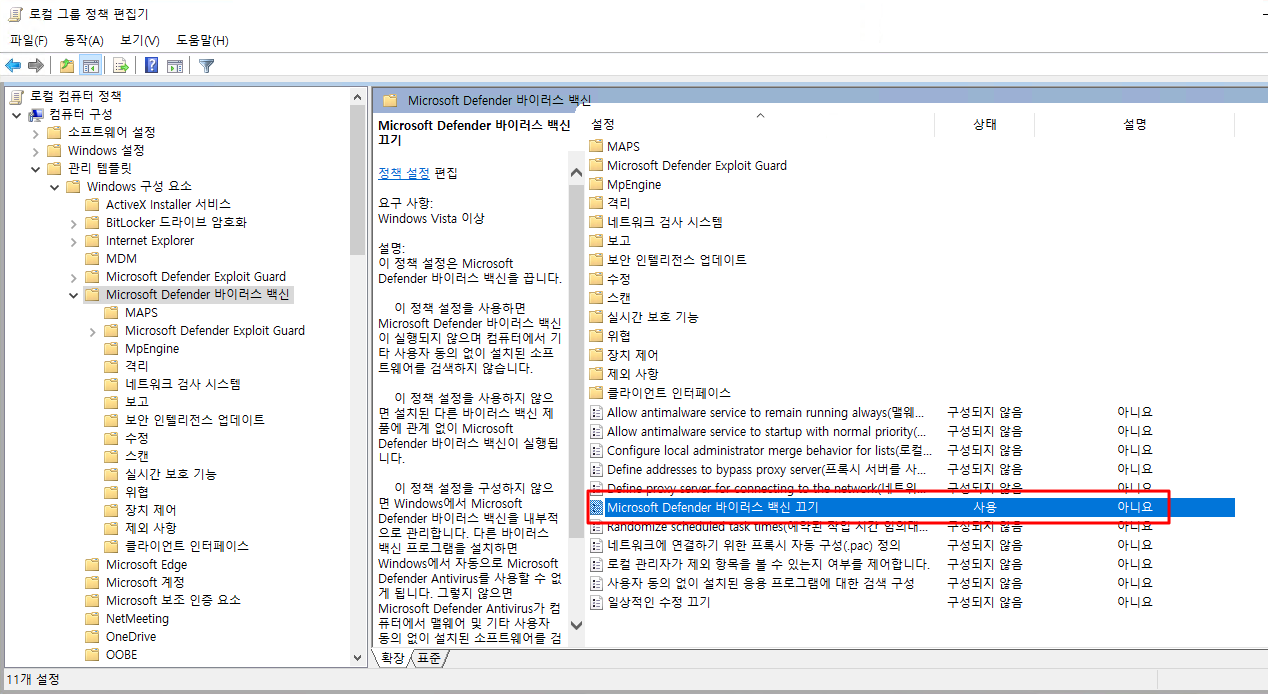Click folder icon beside 보안 인텔리전스 업데이트 in settings list

pos(597,259)
